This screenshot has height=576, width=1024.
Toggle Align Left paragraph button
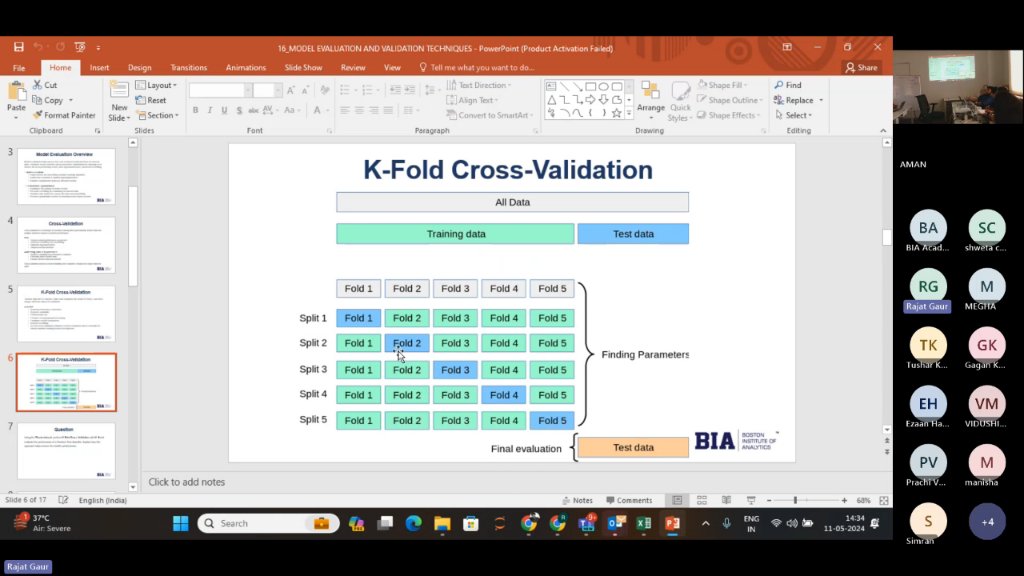345,110
